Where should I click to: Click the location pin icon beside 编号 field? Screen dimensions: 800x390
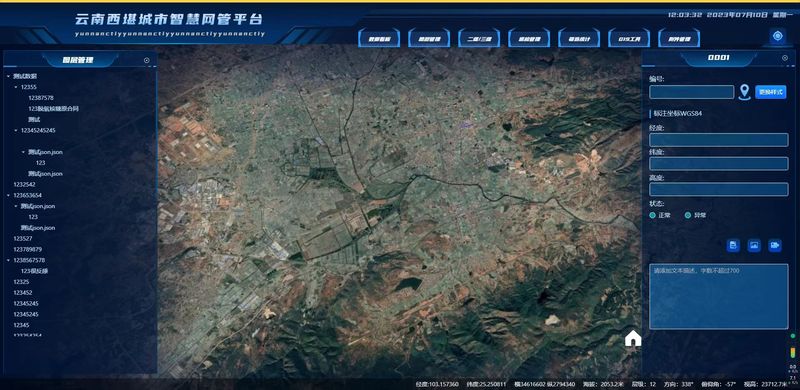[744, 92]
